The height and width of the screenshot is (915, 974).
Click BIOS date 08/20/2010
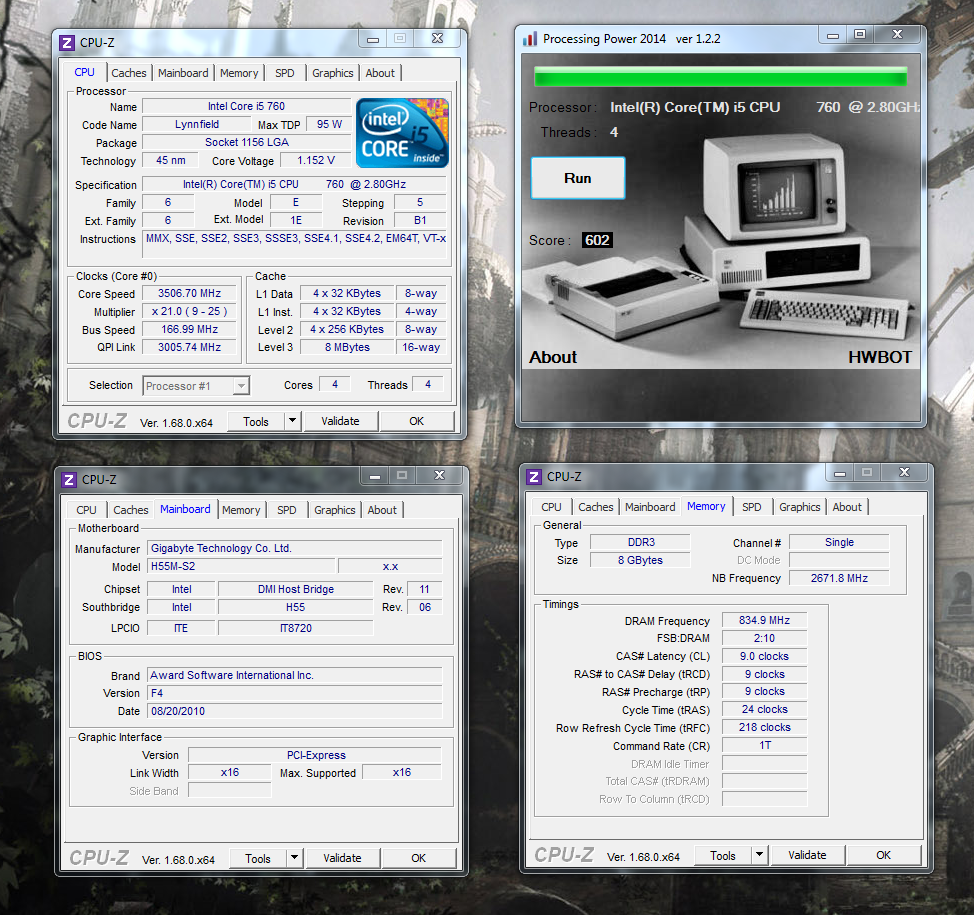294,711
